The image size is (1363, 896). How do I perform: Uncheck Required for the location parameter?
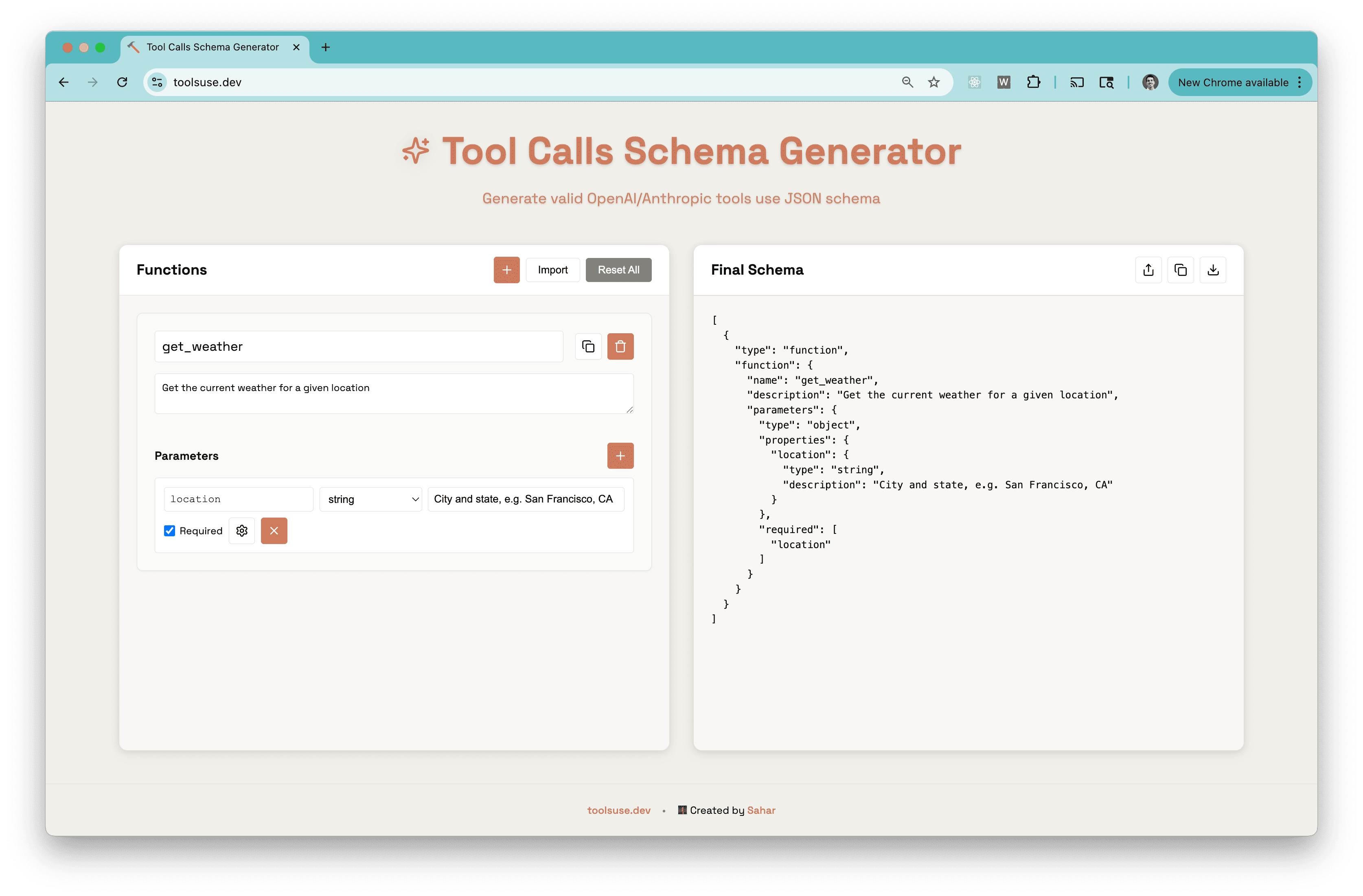[169, 531]
